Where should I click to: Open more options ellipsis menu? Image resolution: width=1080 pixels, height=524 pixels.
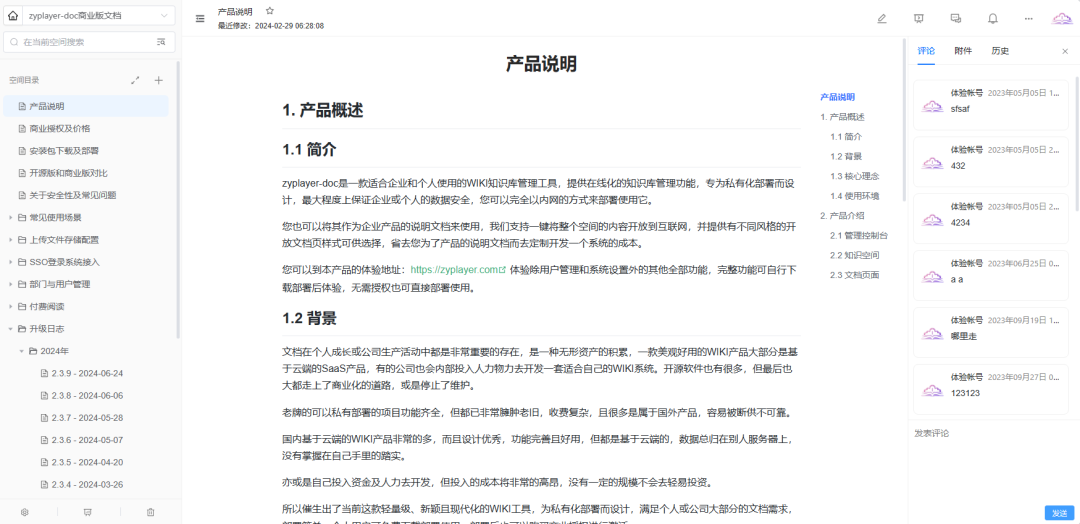(x=1028, y=19)
